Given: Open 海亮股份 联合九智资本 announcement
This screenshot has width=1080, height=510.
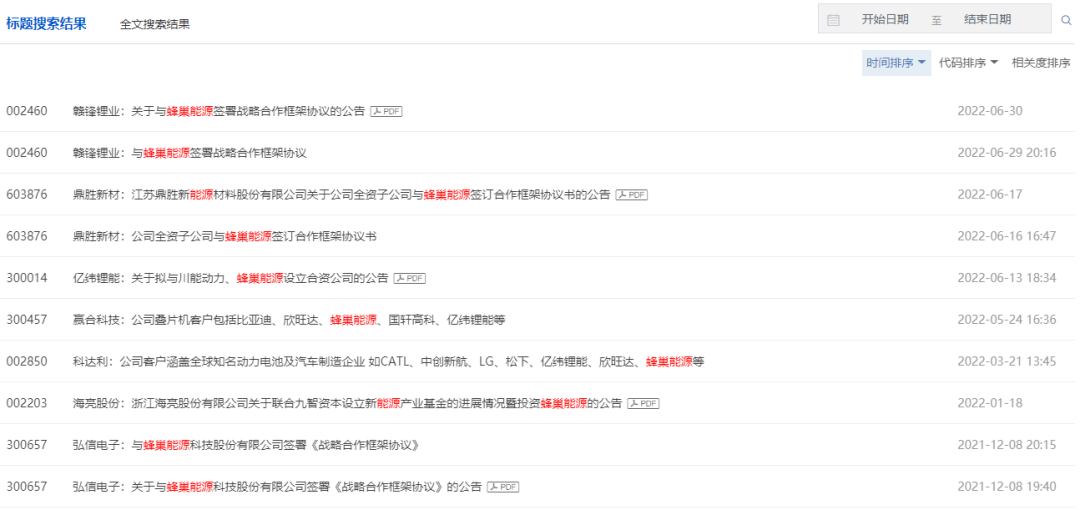Looking at the screenshot, I should click(347, 403).
